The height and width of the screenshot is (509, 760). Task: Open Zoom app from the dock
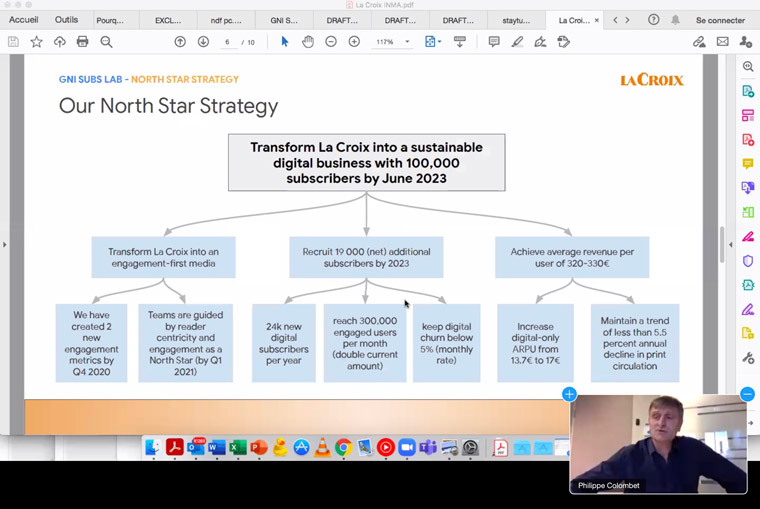pyautogui.click(x=407, y=447)
